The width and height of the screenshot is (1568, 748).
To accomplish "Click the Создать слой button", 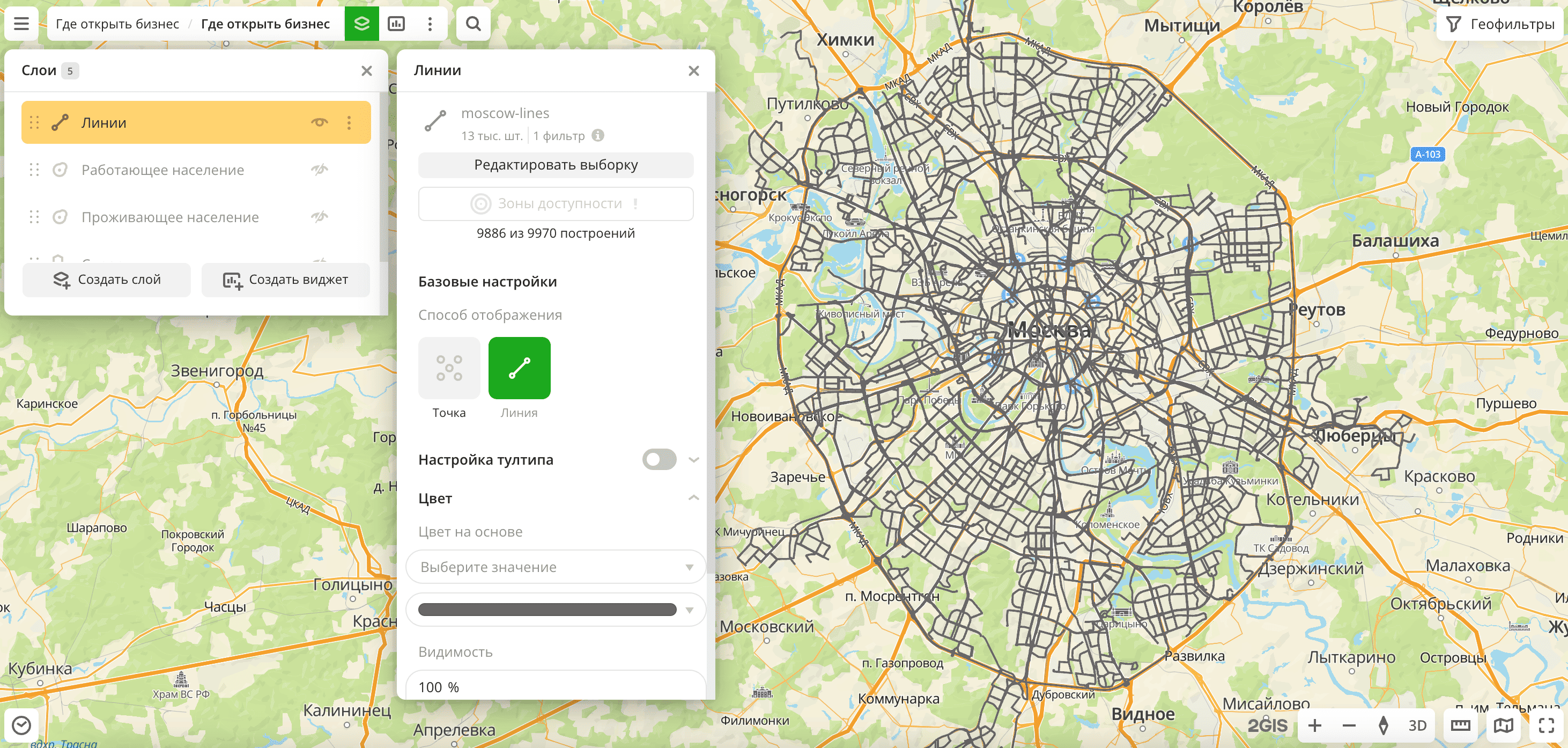I will coord(107,280).
